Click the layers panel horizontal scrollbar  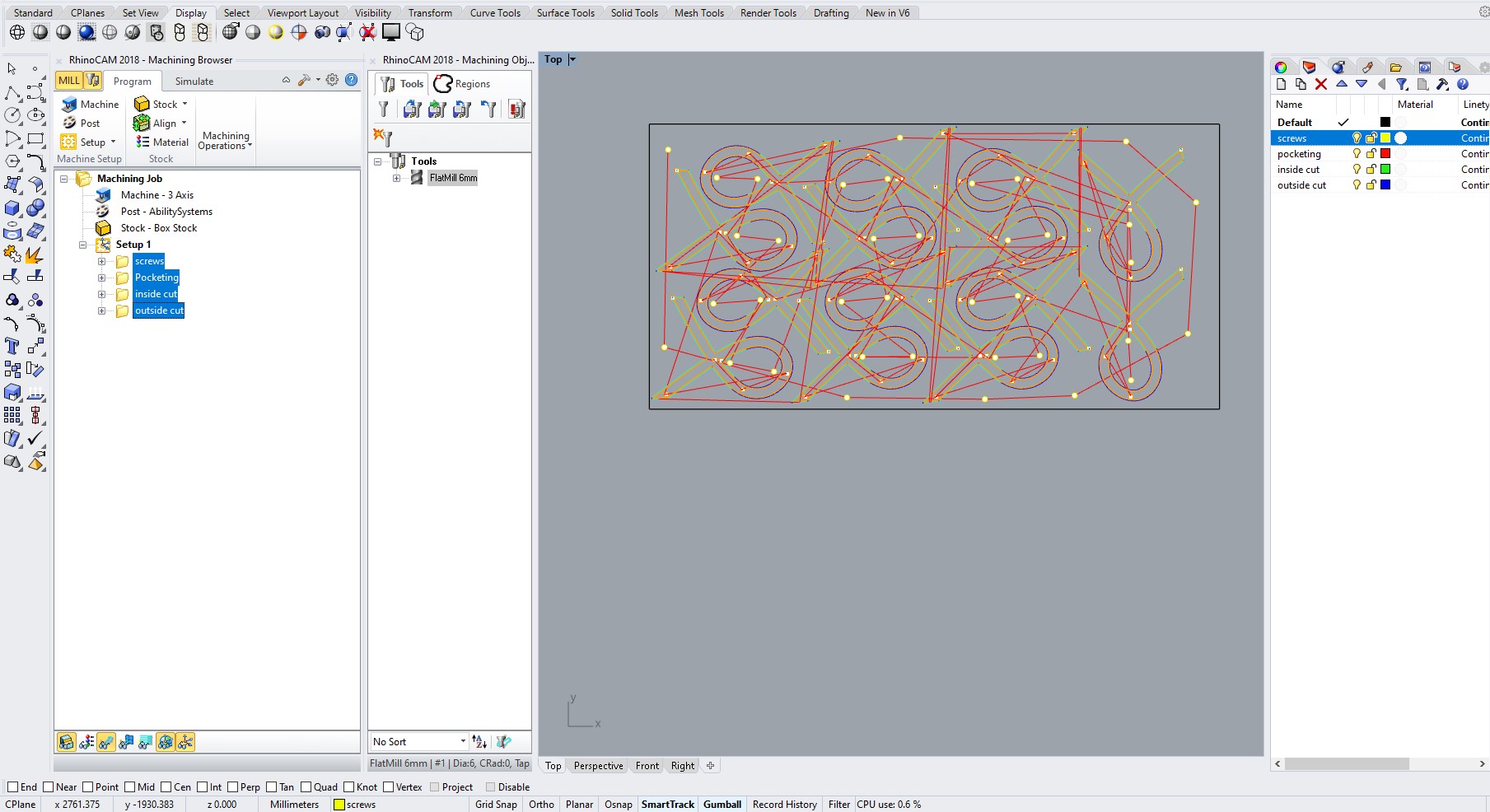pos(1347,764)
